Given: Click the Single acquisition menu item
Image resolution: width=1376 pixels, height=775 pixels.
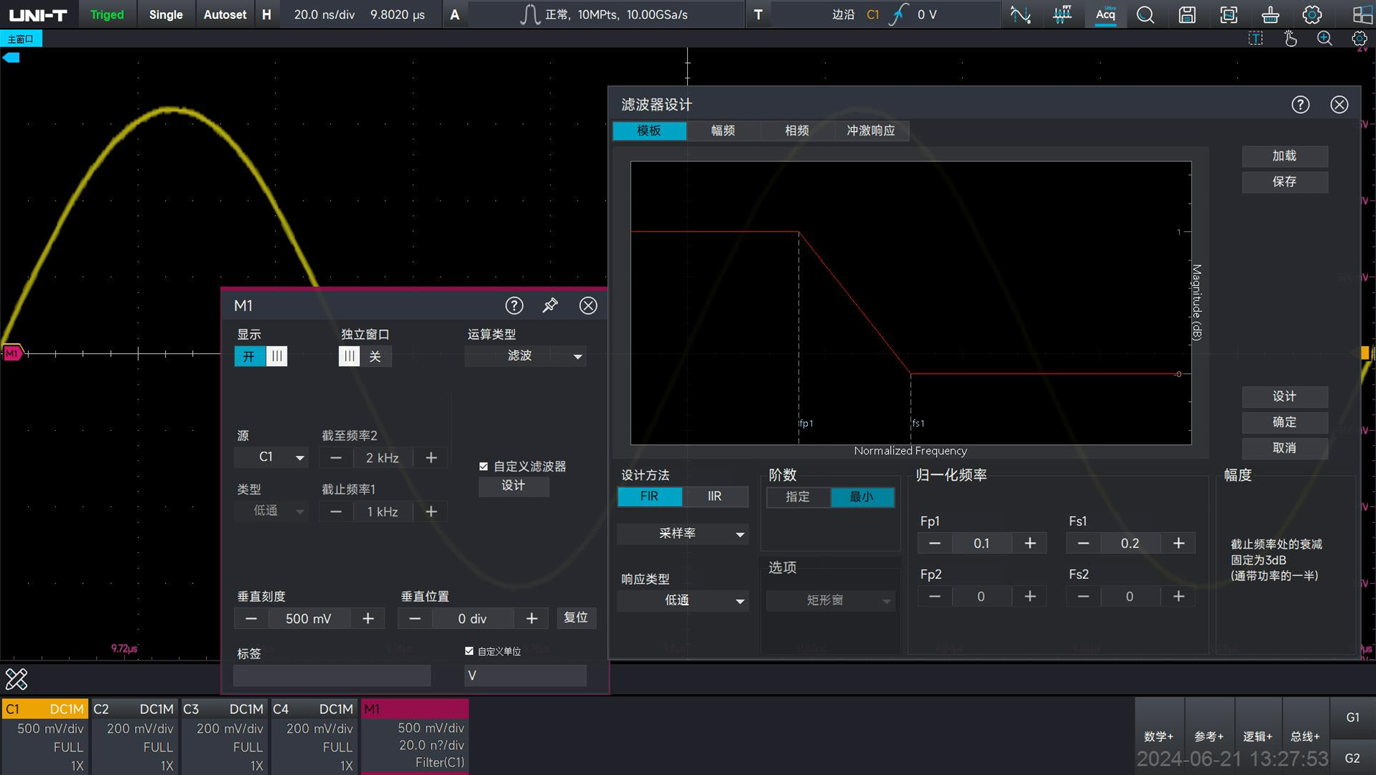Looking at the screenshot, I should pyautogui.click(x=166, y=15).
